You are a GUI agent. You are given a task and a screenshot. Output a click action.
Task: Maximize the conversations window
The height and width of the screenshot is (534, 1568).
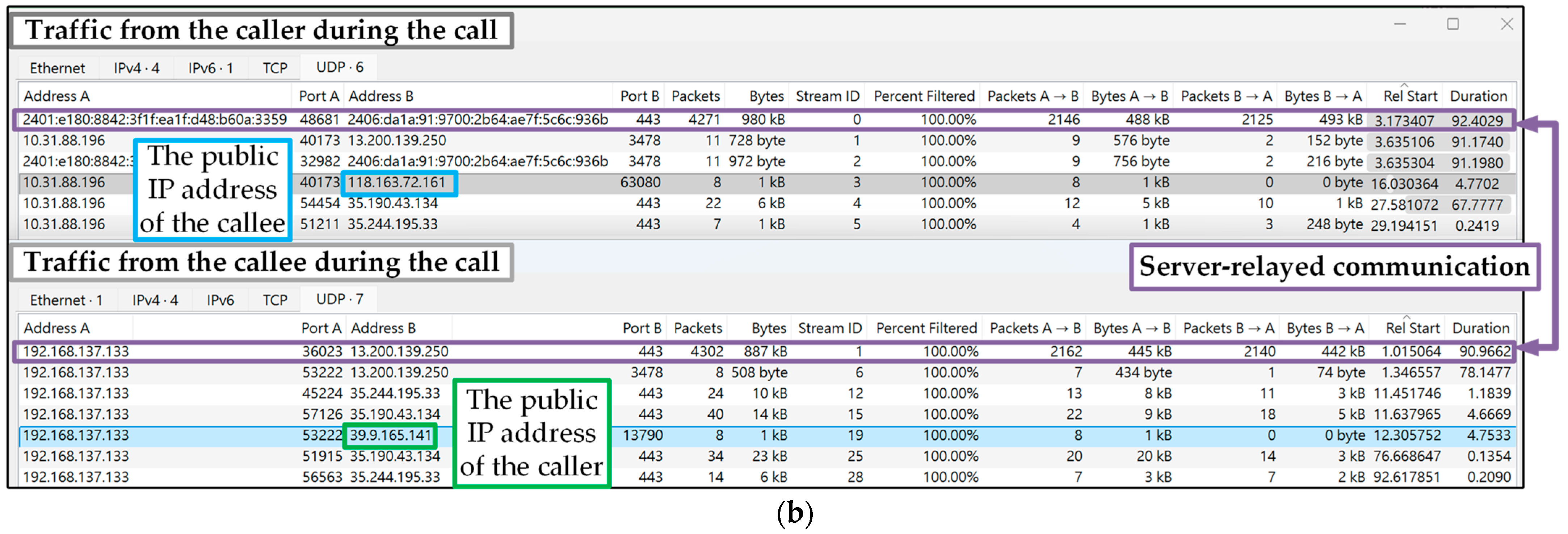[x=1453, y=24]
